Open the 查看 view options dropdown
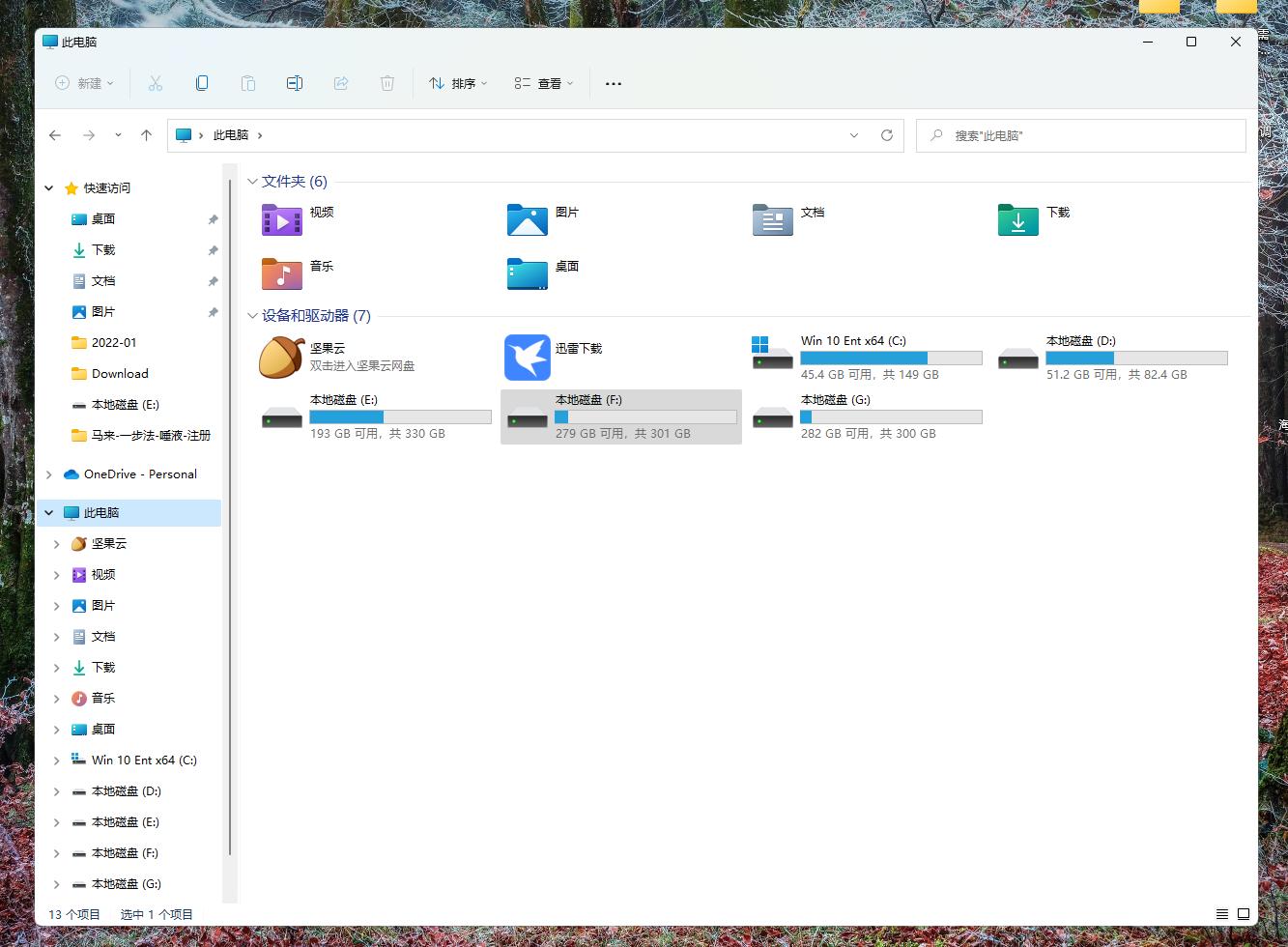The height and width of the screenshot is (947, 1288). (x=542, y=83)
